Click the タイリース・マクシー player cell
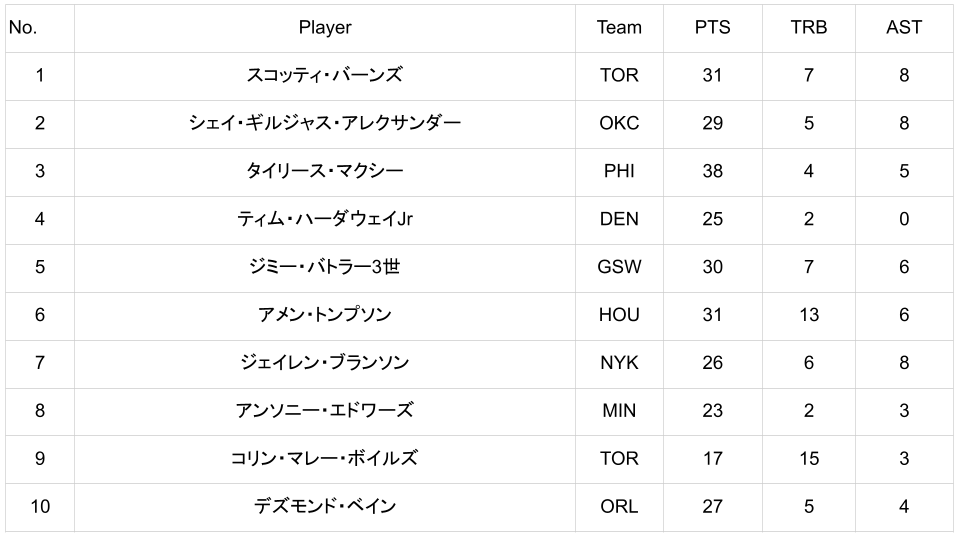This screenshot has height=540, width=960. point(325,171)
